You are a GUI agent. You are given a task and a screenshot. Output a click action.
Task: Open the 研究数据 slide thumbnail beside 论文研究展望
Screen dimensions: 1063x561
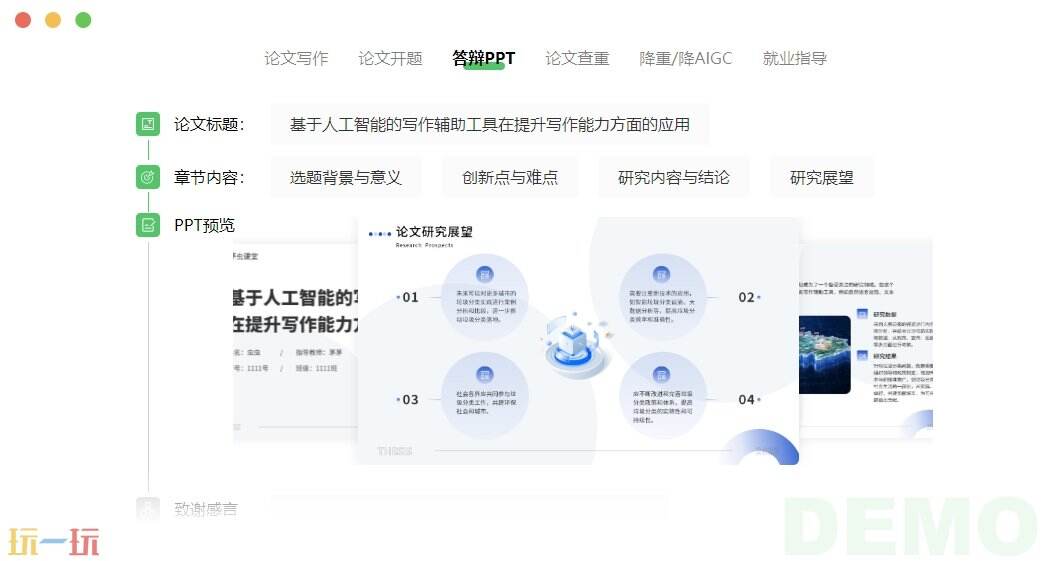[866, 339]
